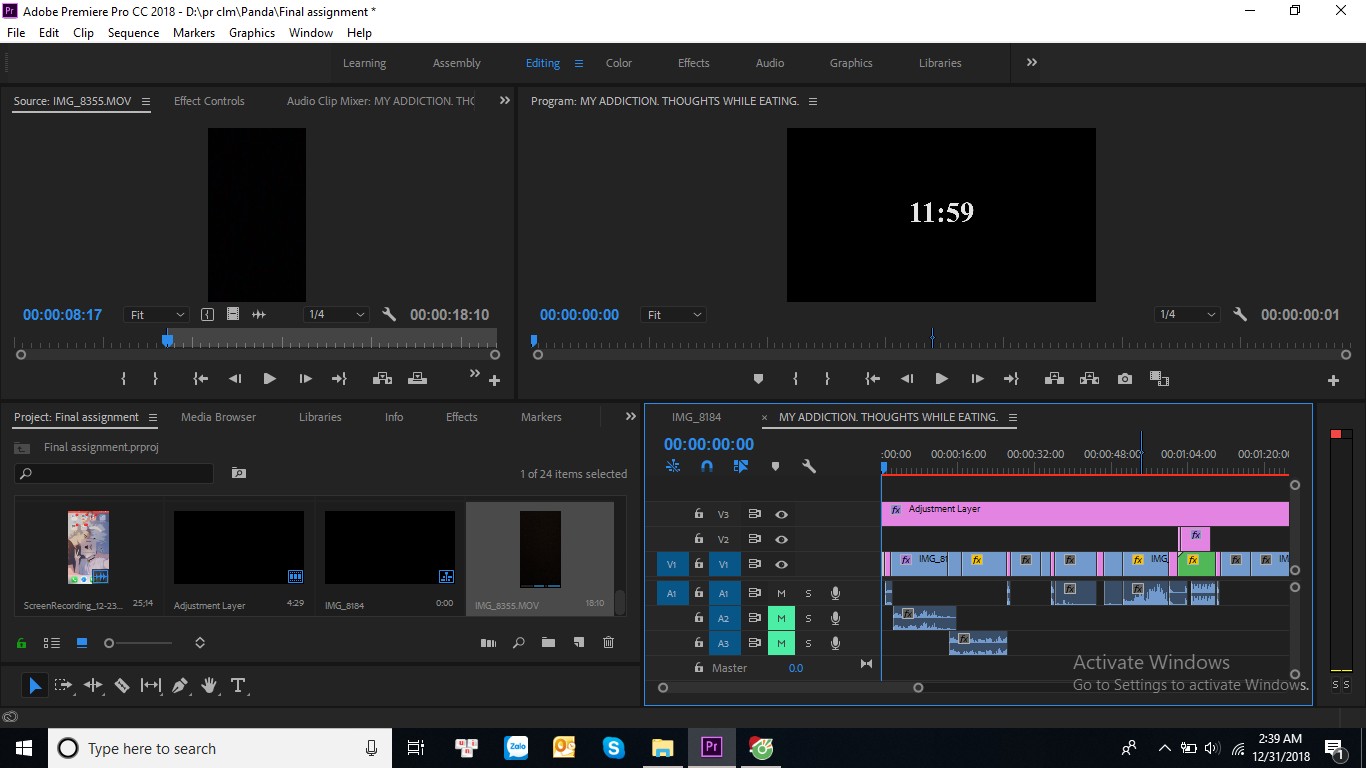
Task: Show more workspaces overflow chevron
Action: (x=1031, y=62)
